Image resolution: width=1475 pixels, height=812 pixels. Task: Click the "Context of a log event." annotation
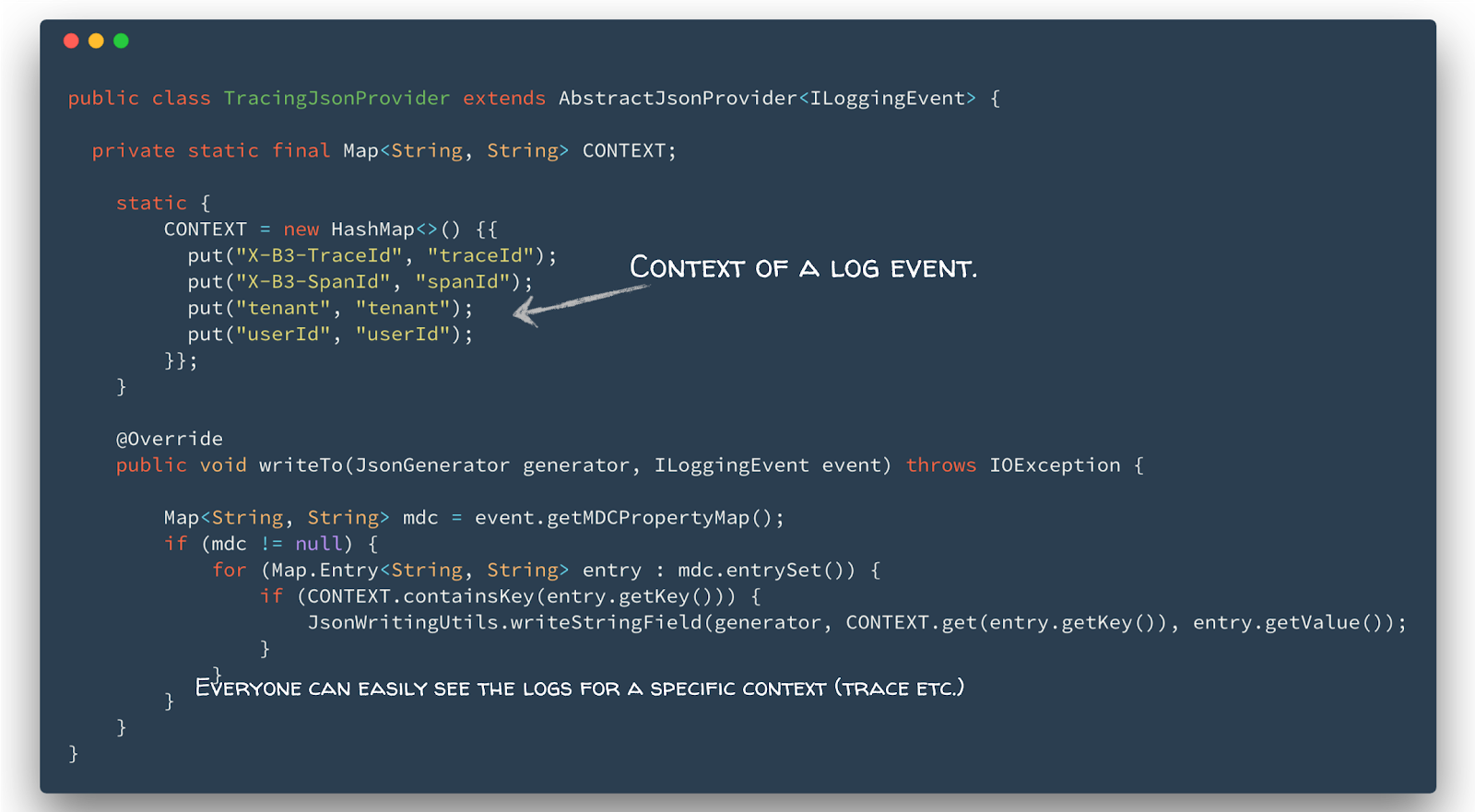[x=803, y=268]
